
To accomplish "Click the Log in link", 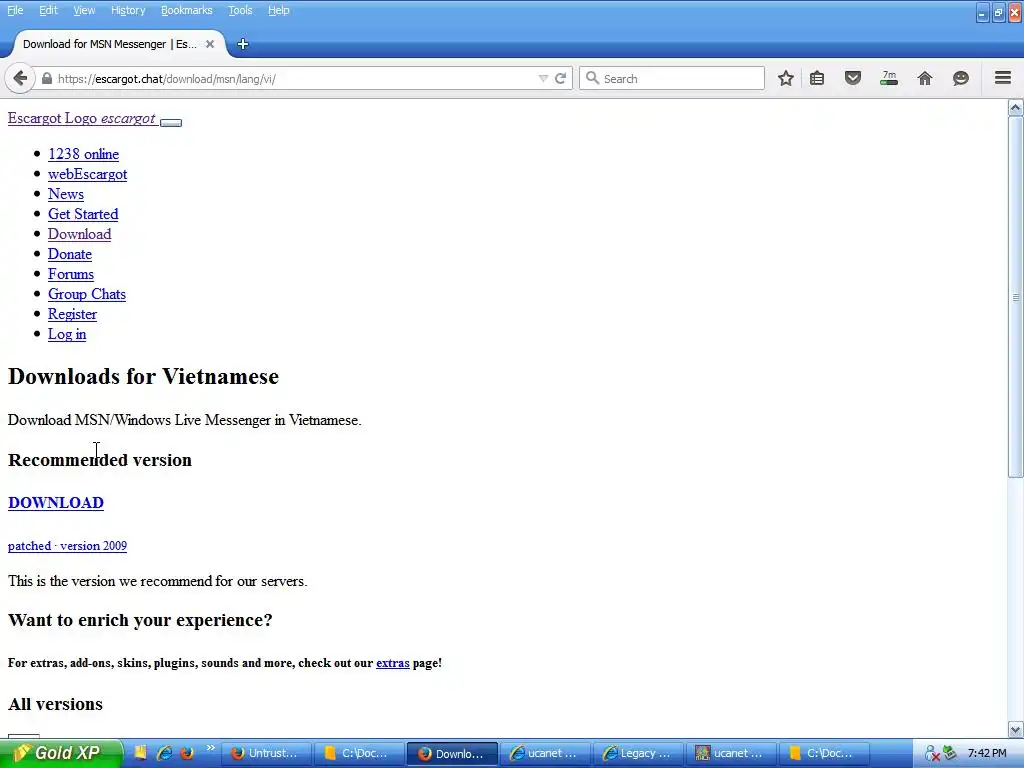I will 67,334.
